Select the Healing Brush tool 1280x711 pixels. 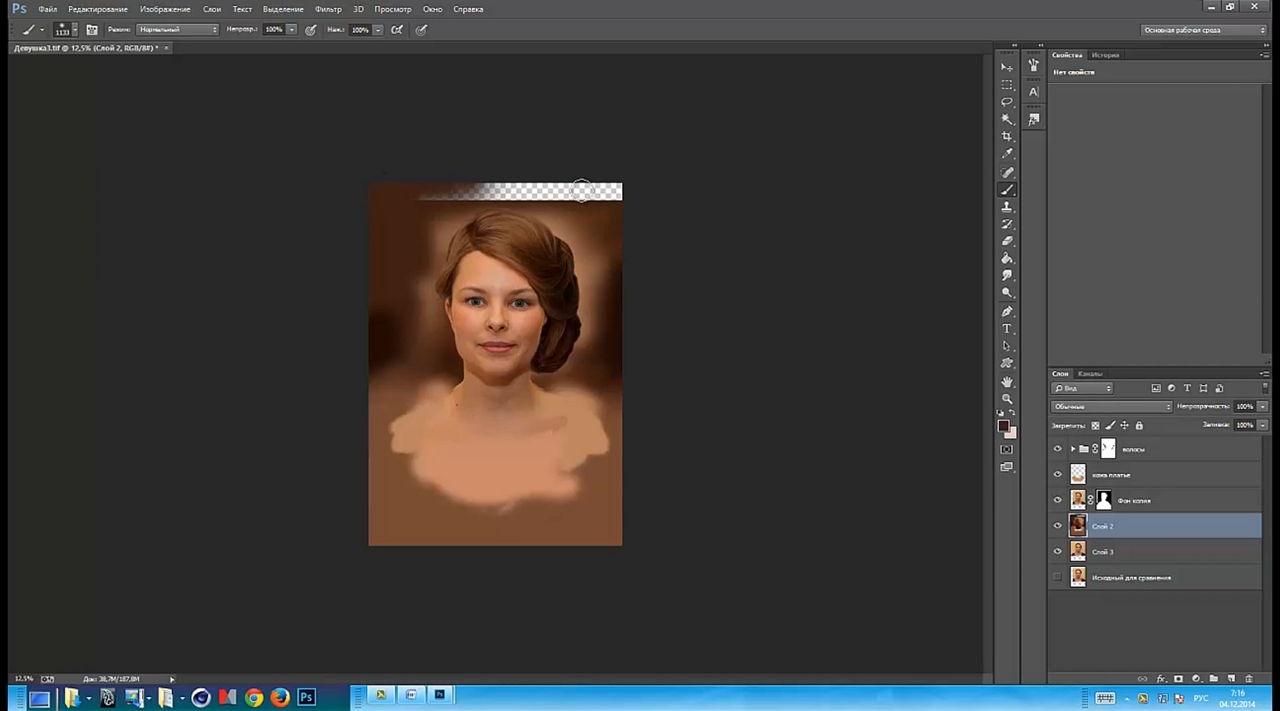point(1007,173)
